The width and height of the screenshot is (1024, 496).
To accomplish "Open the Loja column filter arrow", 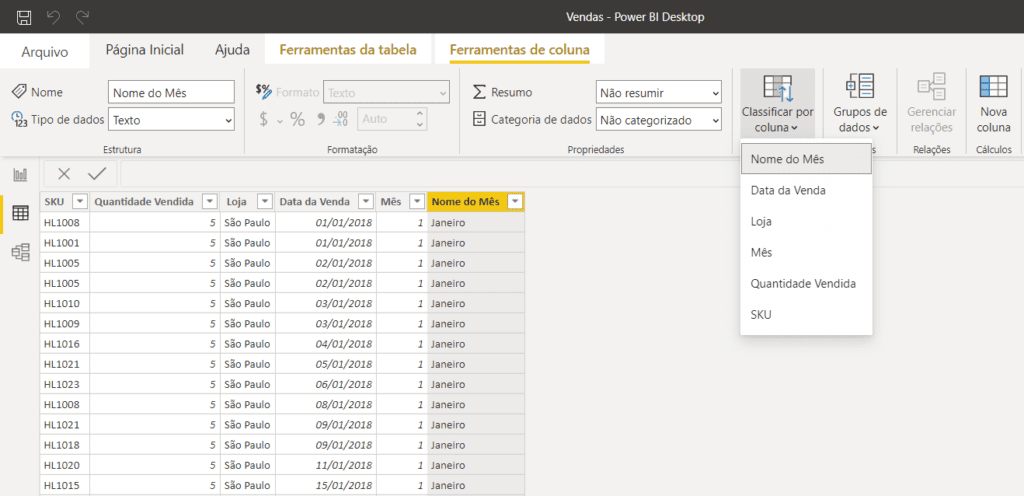I will click(264, 201).
